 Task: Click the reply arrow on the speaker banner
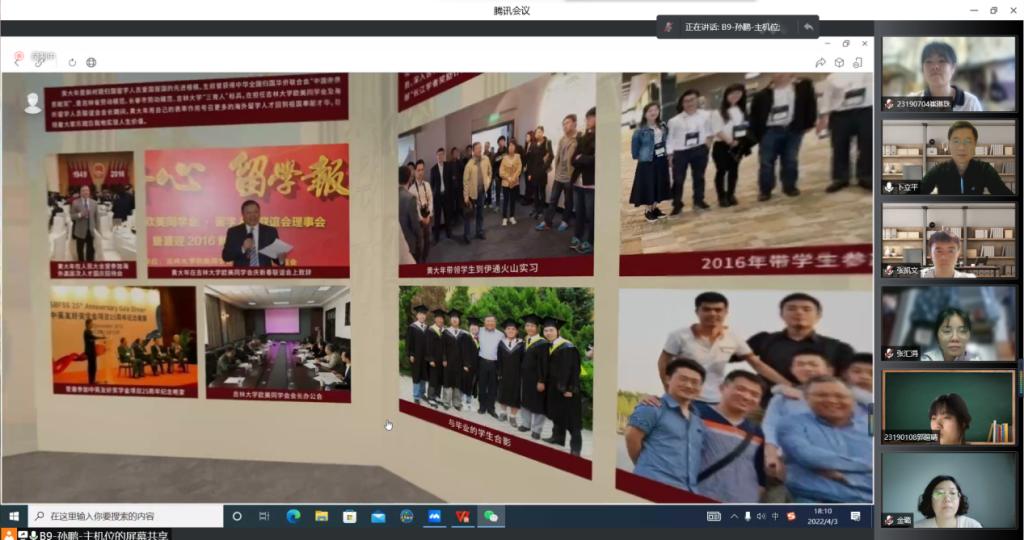[808, 27]
